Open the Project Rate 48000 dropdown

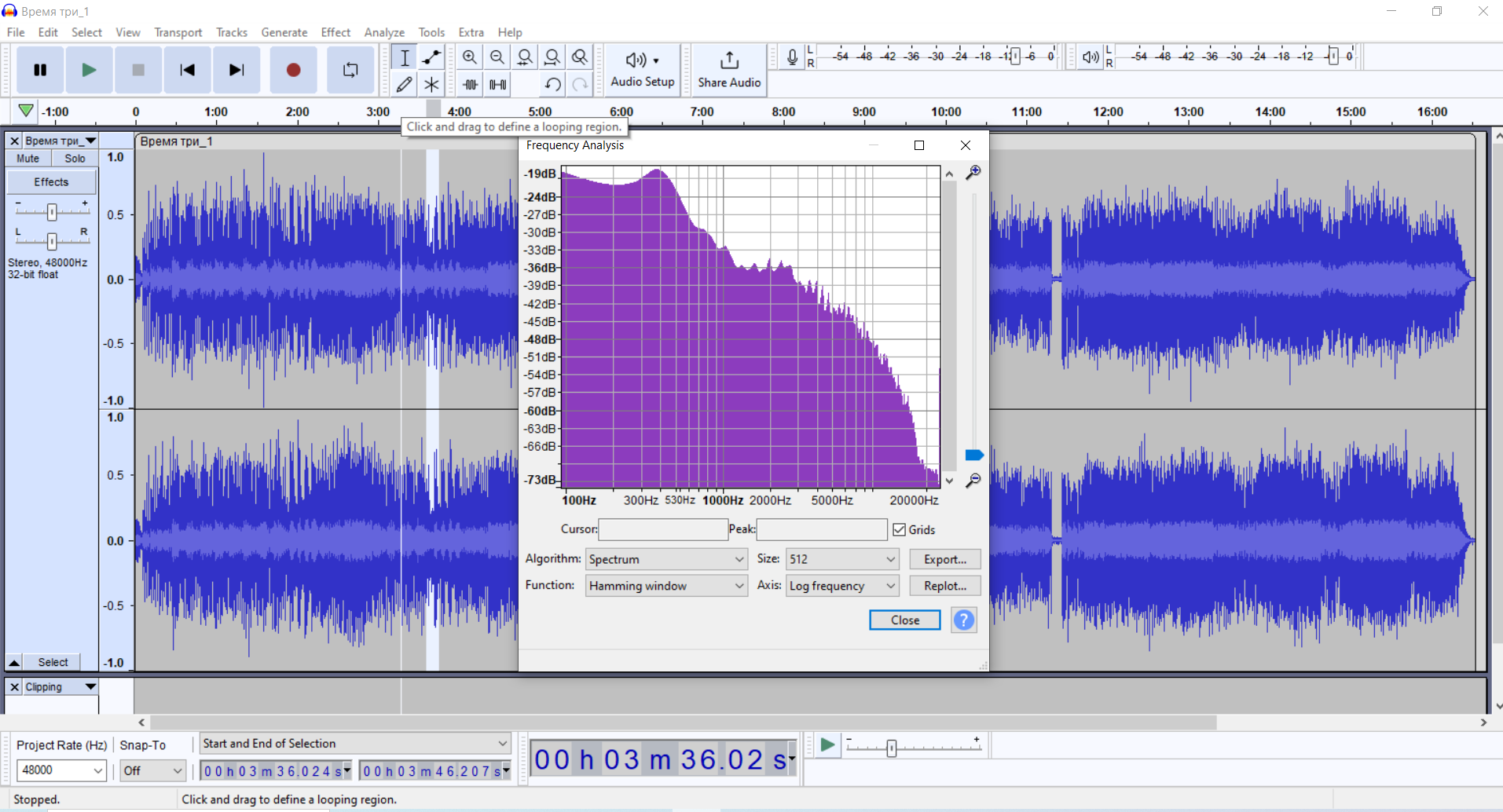(x=61, y=770)
